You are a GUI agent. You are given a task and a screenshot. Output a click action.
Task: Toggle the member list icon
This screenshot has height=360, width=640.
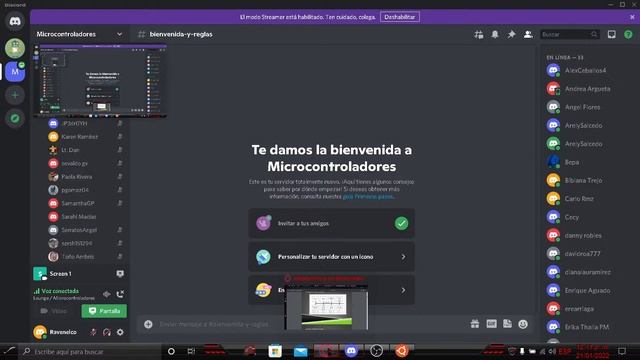tap(528, 35)
